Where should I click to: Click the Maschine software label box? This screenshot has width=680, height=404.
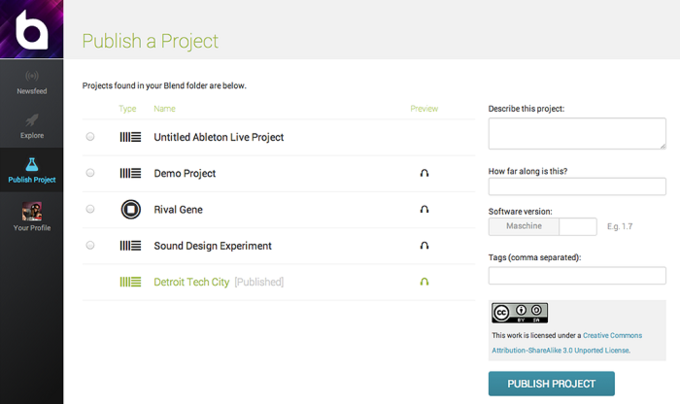click(x=524, y=226)
